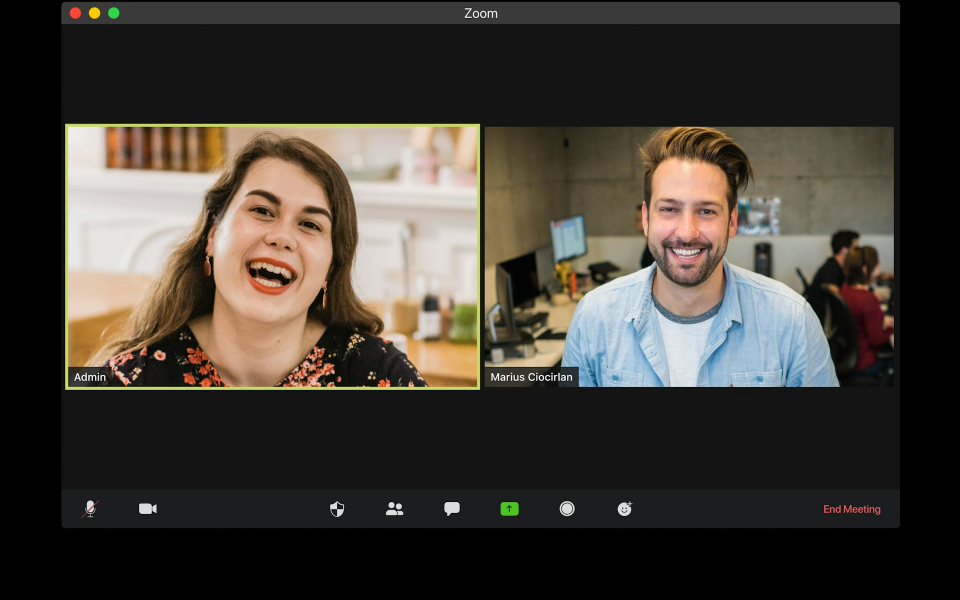
Task: Open the Security shield options
Action: click(337, 509)
